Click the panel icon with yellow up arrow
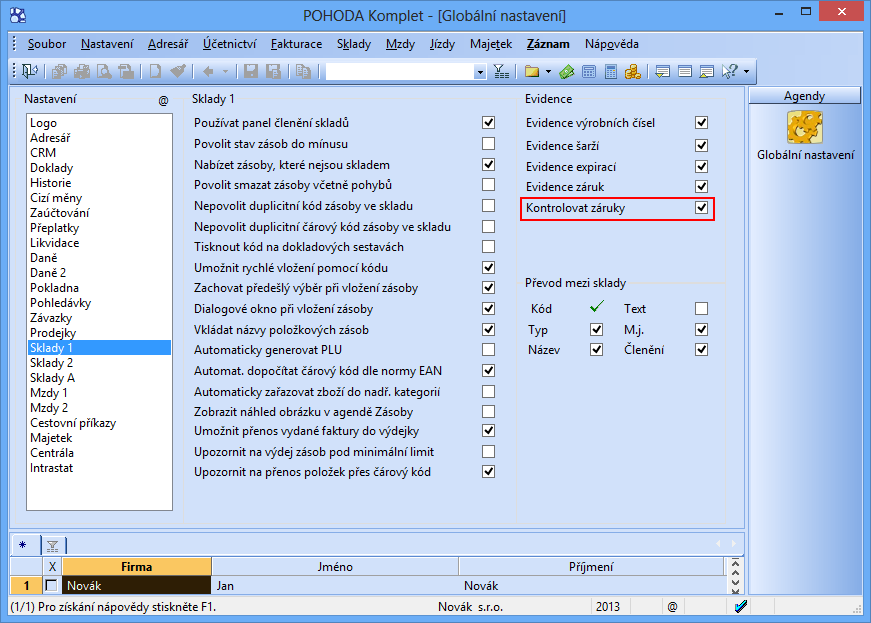871x623 pixels. 707,71
